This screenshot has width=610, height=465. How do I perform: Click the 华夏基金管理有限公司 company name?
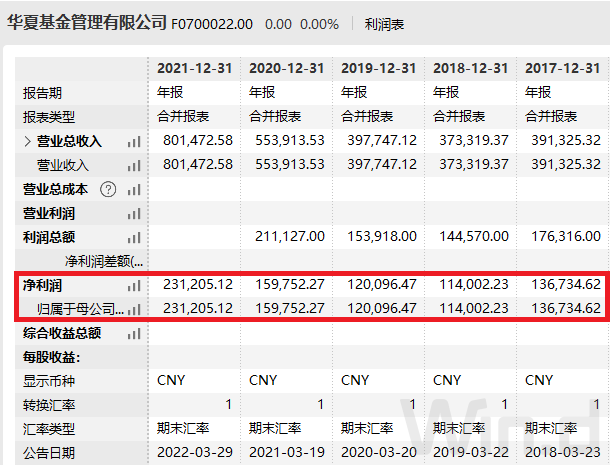[x=86, y=21]
